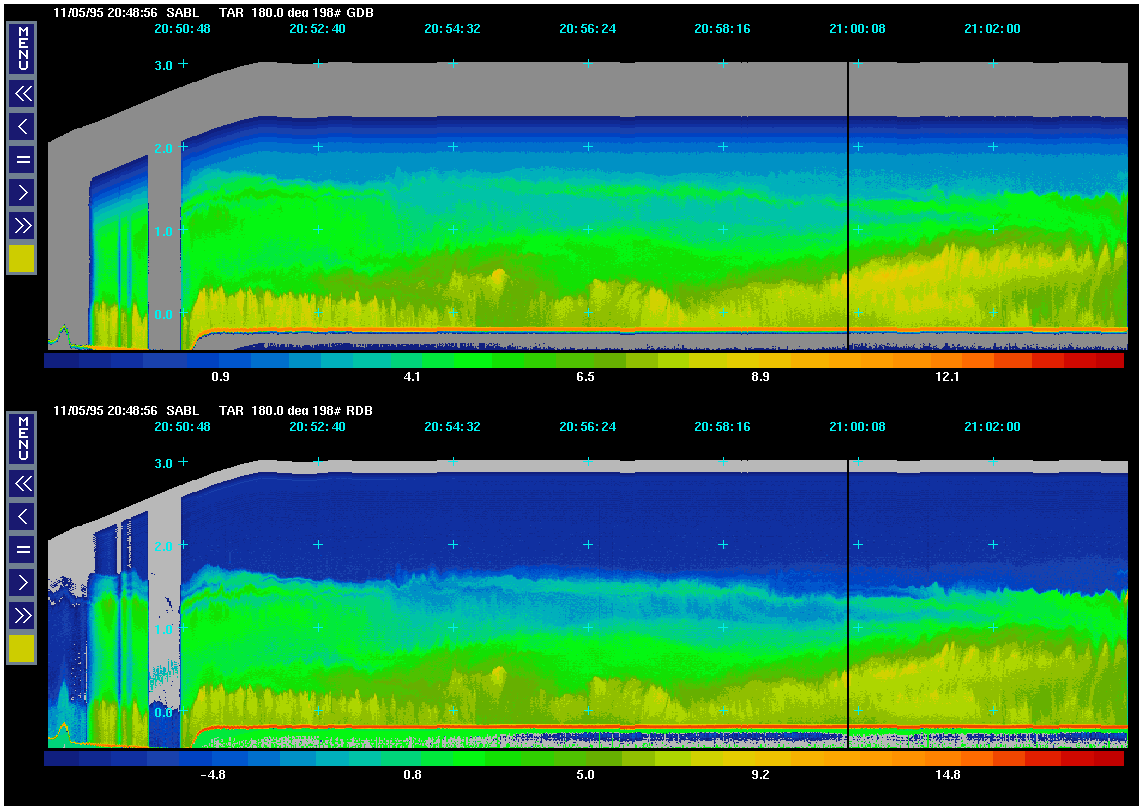Click the red end of the GDB color scale
The width and height of the screenshot is (1143, 810).
click(x=1108, y=360)
